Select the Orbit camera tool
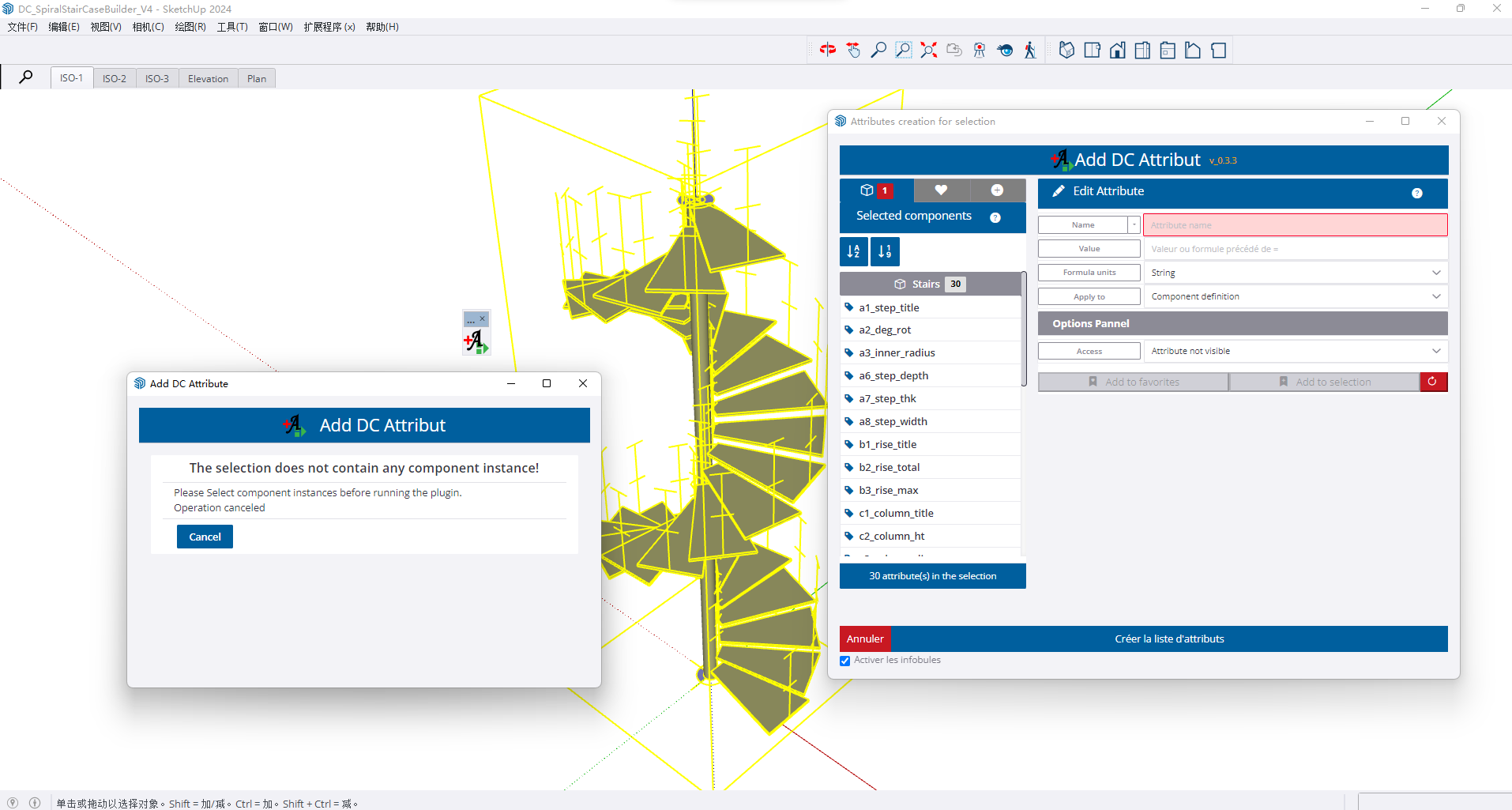 (827, 51)
